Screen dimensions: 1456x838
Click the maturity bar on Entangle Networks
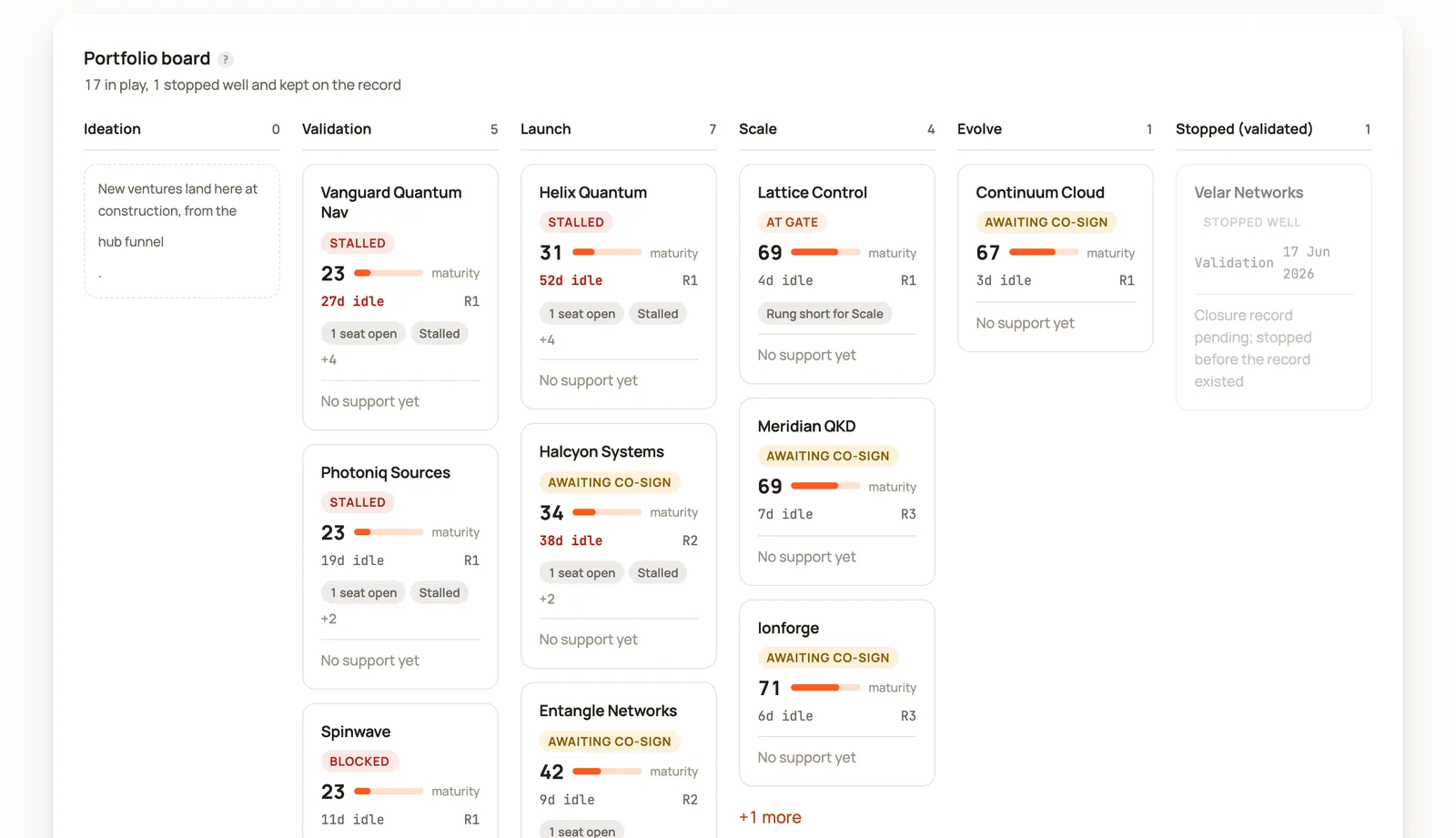pyautogui.click(x=607, y=772)
